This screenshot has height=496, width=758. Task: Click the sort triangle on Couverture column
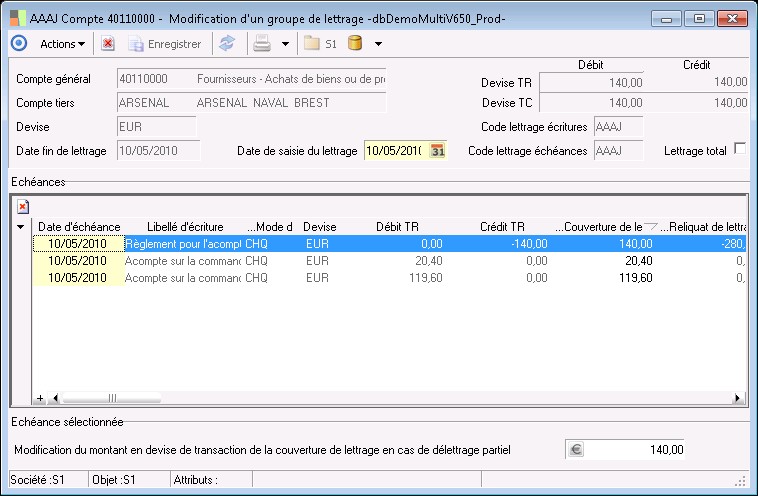pyautogui.click(x=651, y=227)
